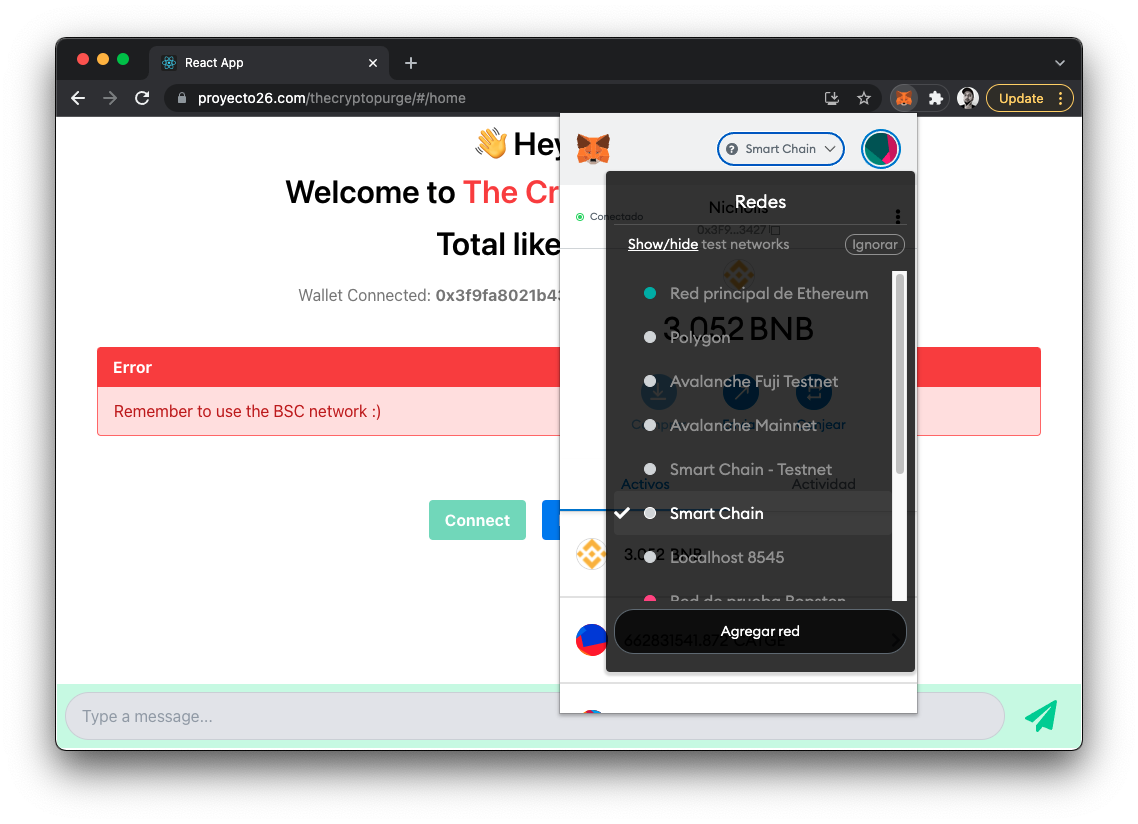Click the MetaMask fox extension icon in toolbar
This screenshot has width=1138, height=824.
click(904, 98)
